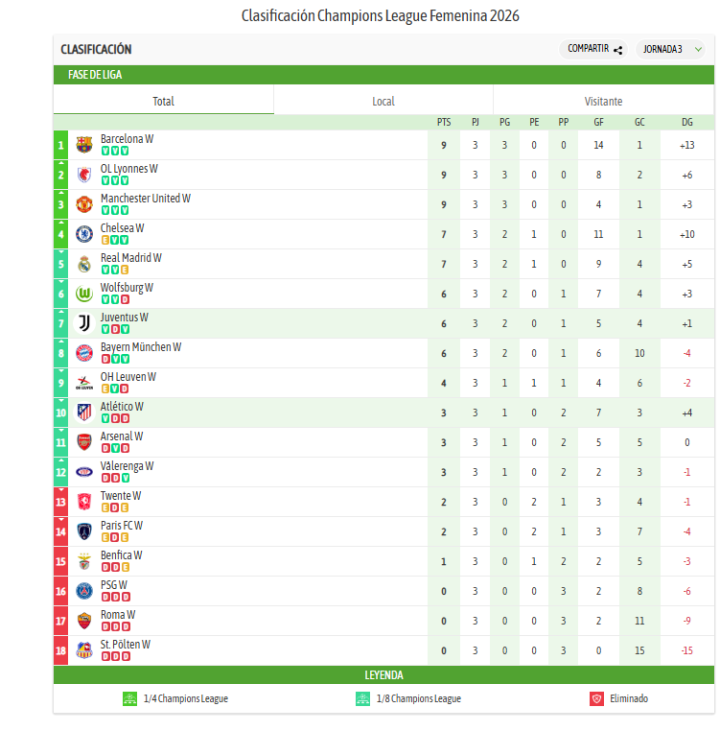Click the share icon next to Compartir
Image resolution: width=720 pixels, height=731 pixels.
[x=618, y=49]
